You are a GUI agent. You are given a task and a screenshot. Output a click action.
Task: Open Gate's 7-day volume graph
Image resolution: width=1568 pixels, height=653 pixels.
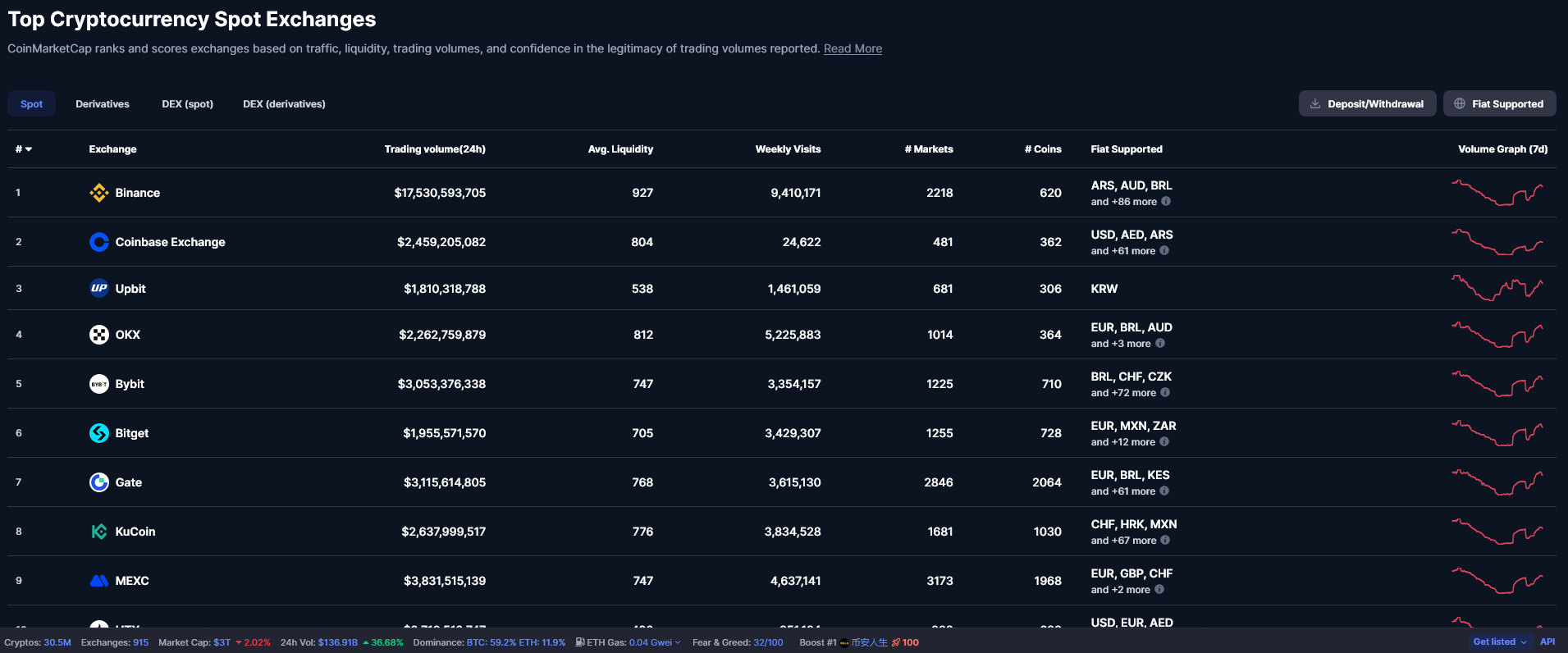tap(1497, 482)
